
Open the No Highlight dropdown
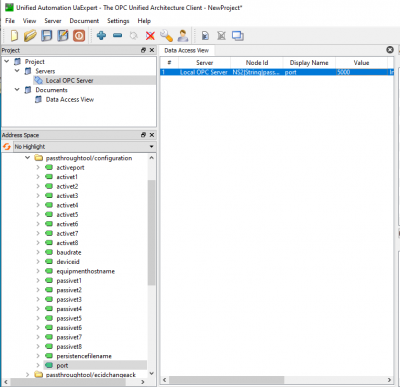point(84,147)
